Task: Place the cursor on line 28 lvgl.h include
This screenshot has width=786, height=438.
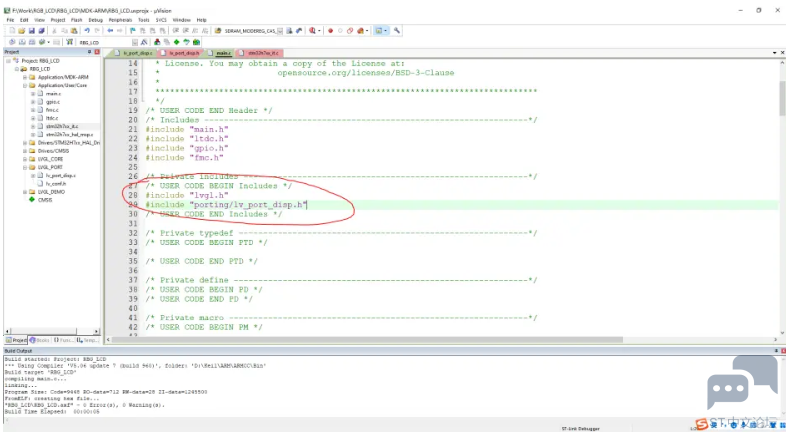Action: point(186,195)
